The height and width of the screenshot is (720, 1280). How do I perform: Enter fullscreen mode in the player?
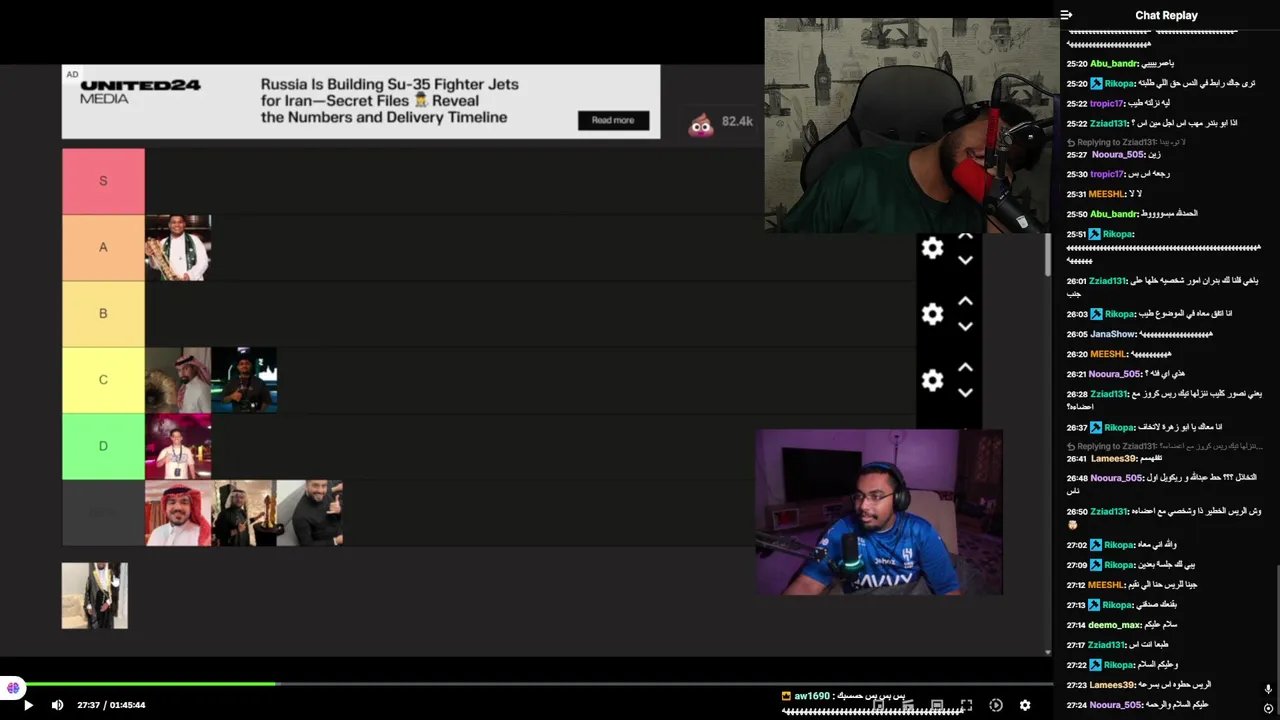tap(966, 705)
